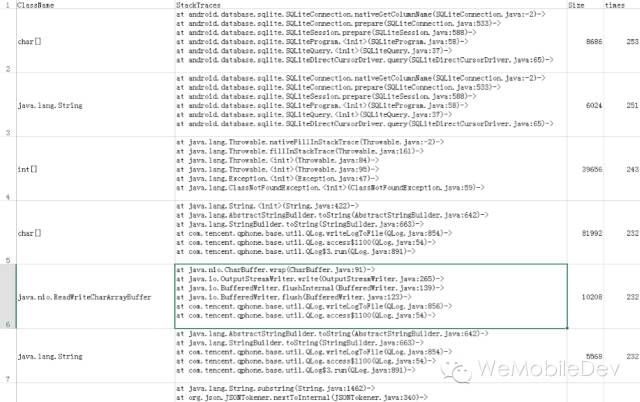Click the times cell showing 243

(622, 169)
